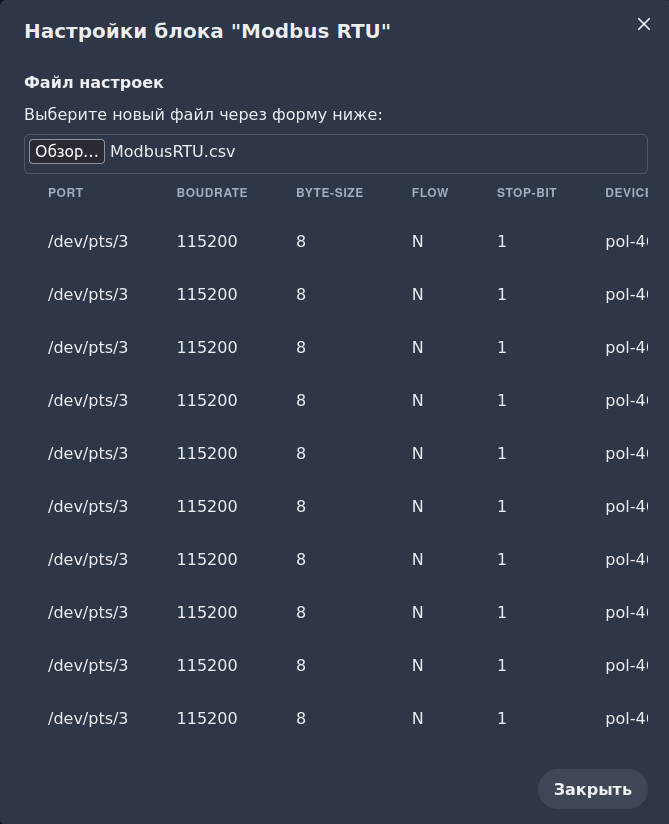The height and width of the screenshot is (824, 669).
Task: Click the Обзор... file browse button
Action: click(67, 152)
